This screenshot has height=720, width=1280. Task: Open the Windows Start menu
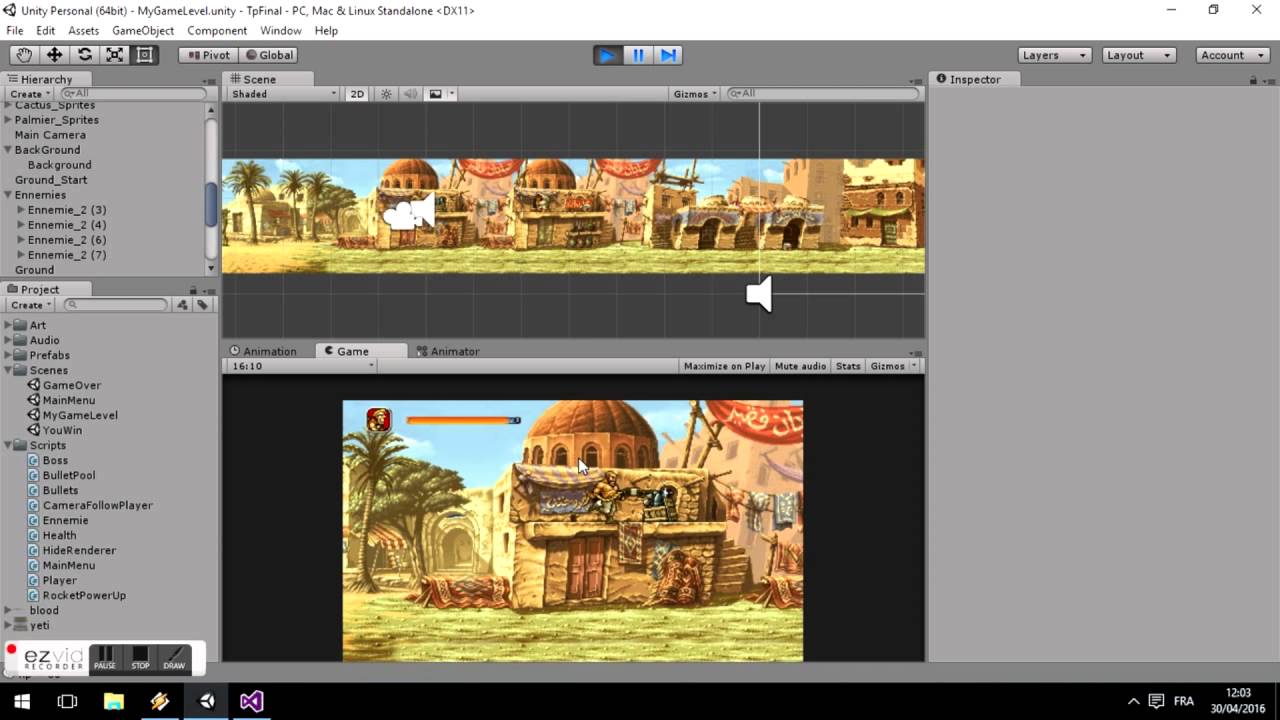point(22,701)
